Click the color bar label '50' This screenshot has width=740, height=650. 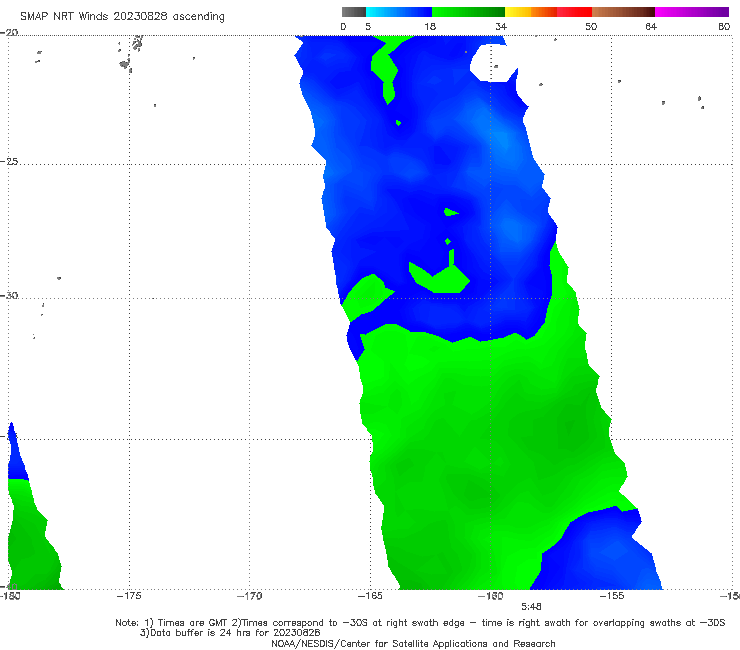tap(591, 27)
